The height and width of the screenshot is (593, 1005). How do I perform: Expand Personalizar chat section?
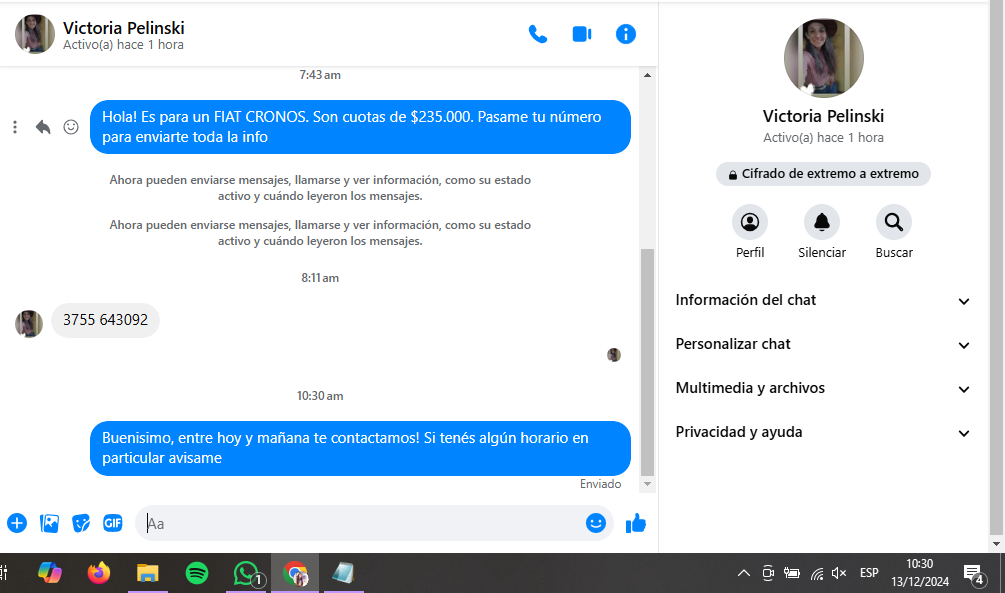pos(823,344)
